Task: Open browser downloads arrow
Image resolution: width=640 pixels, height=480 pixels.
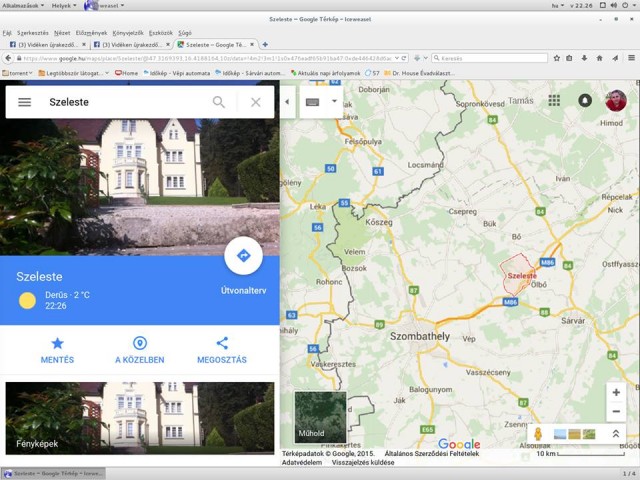Action: (x=584, y=58)
